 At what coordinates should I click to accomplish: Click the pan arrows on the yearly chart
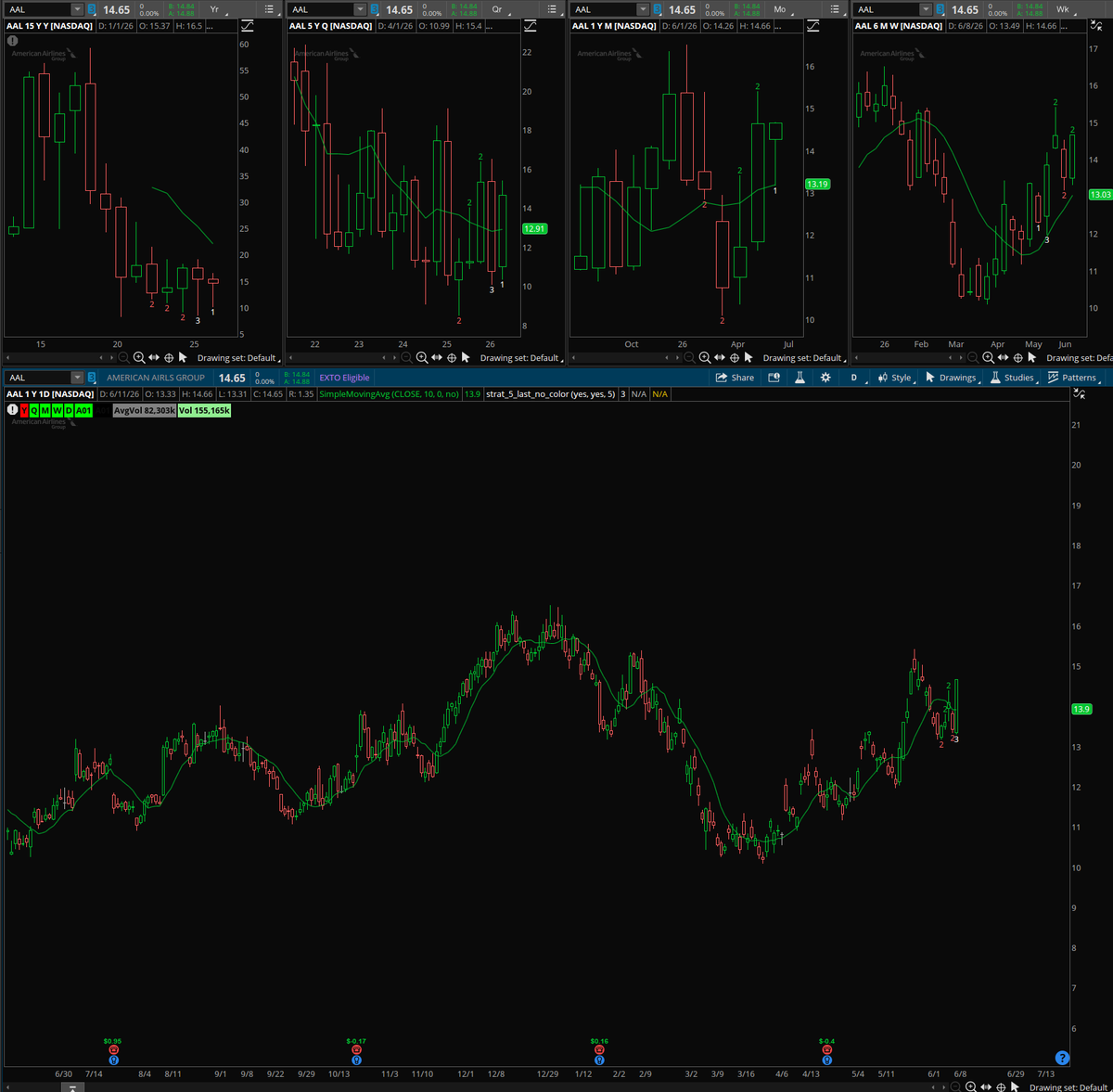pyautogui.click(x=154, y=357)
